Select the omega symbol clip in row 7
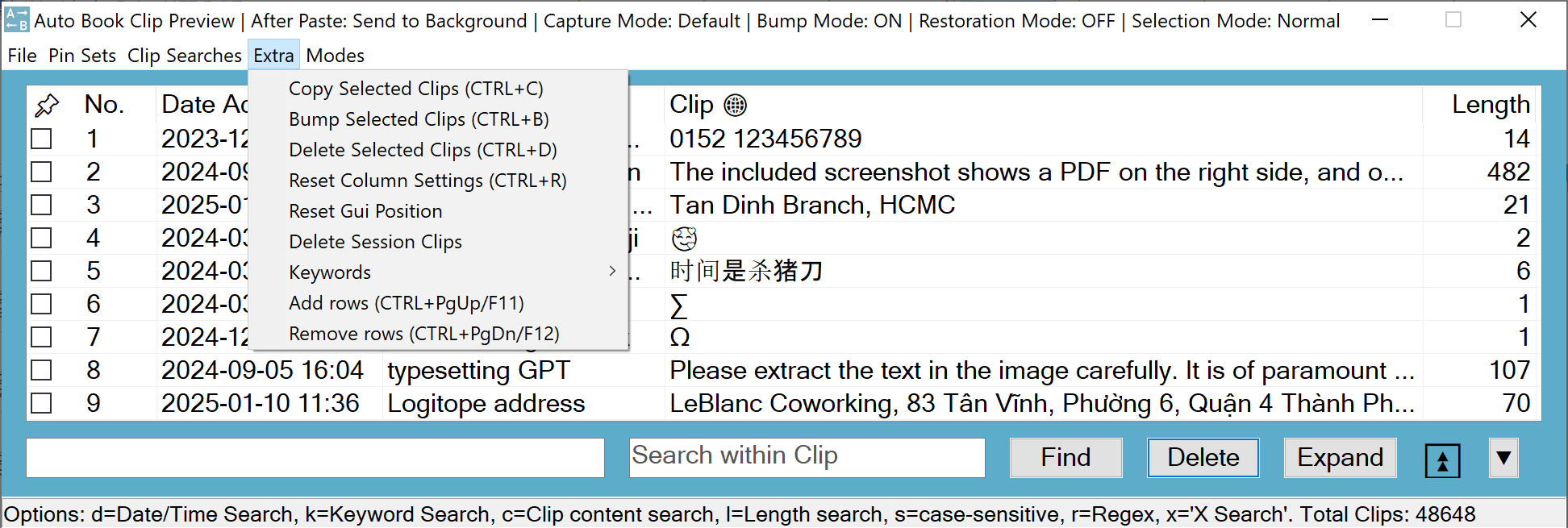Viewport: 1568px width, 528px height. pos(680,338)
